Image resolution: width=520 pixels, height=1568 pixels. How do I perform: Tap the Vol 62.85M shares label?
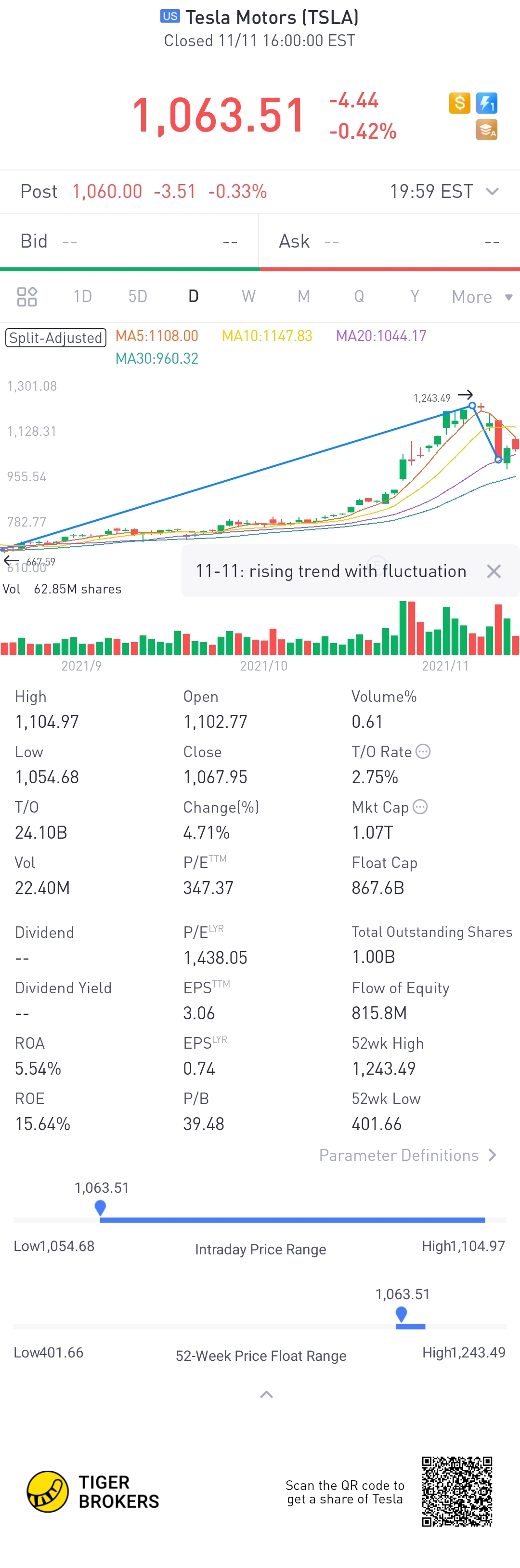[x=62, y=589]
